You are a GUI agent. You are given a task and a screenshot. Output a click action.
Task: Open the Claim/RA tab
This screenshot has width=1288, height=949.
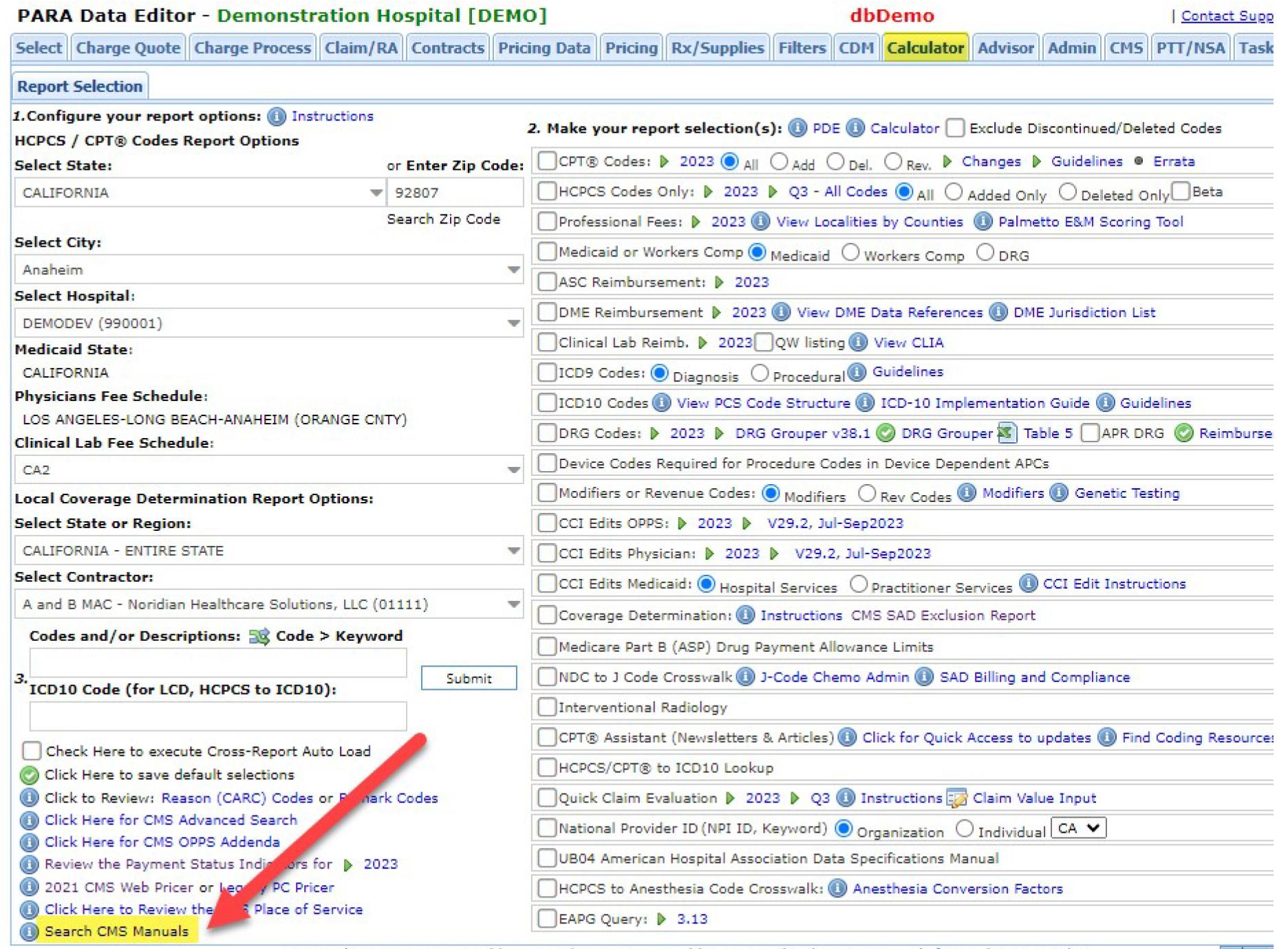361,48
